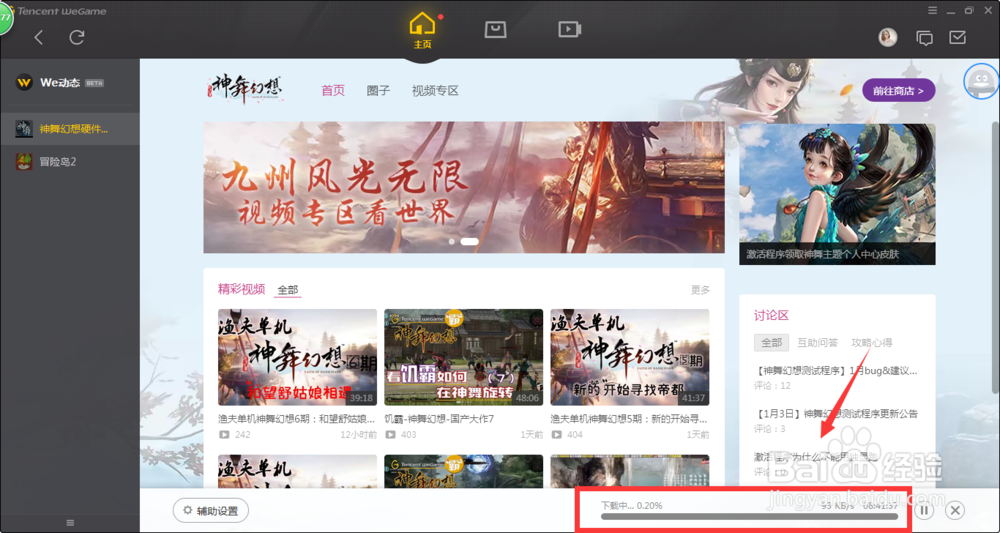Open title 渔夫单机神舞幻想6期
This screenshot has height=533, width=1000.
tap(297, 419)
